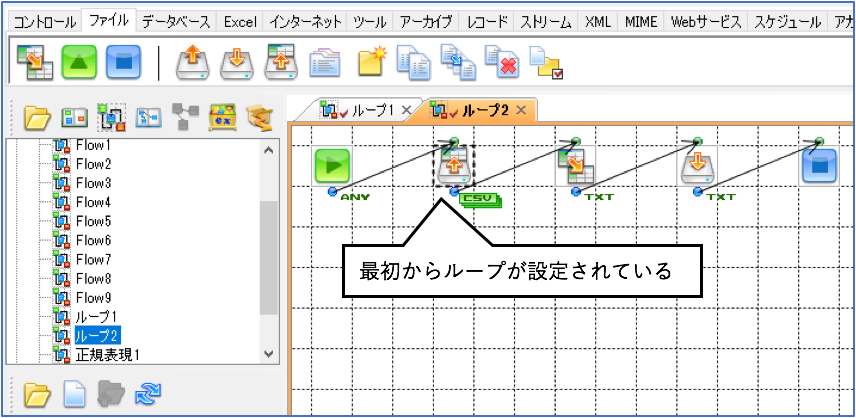
Task: Click the Mapper component icon in the palette
Action: [34, 62]
